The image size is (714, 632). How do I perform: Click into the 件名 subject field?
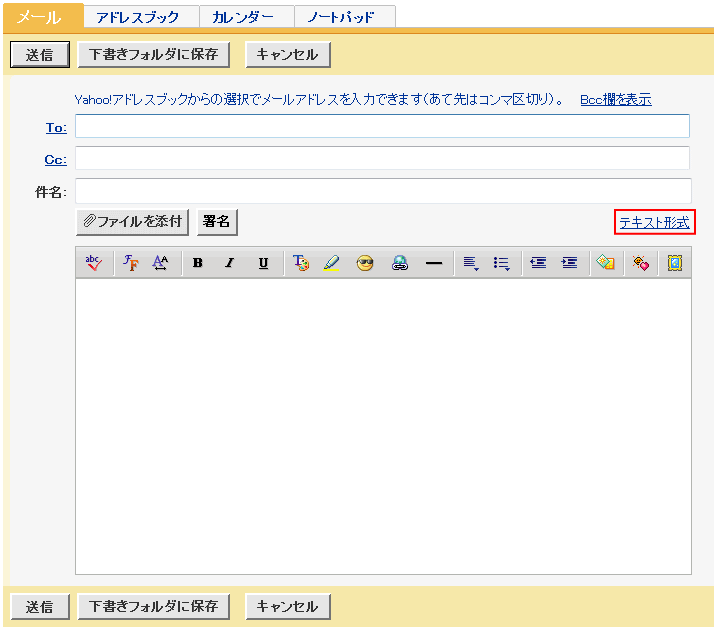(383, 191)
